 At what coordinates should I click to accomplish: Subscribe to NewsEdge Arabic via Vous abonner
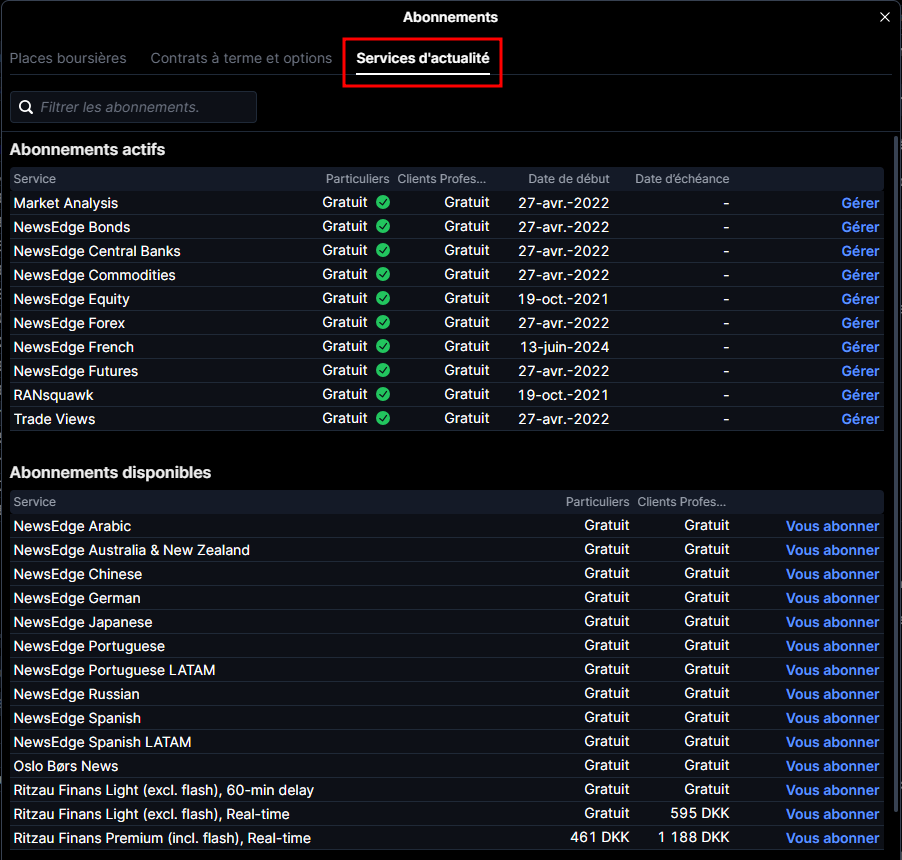click(x=832, y=526)
